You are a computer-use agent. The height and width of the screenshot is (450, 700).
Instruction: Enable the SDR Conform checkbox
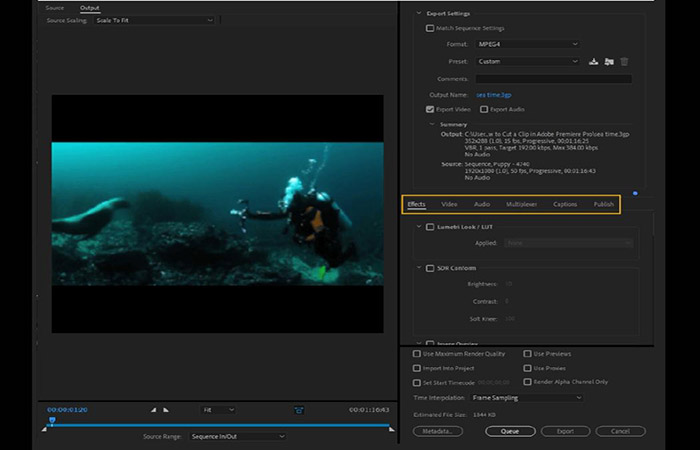[x=430, y=268]
